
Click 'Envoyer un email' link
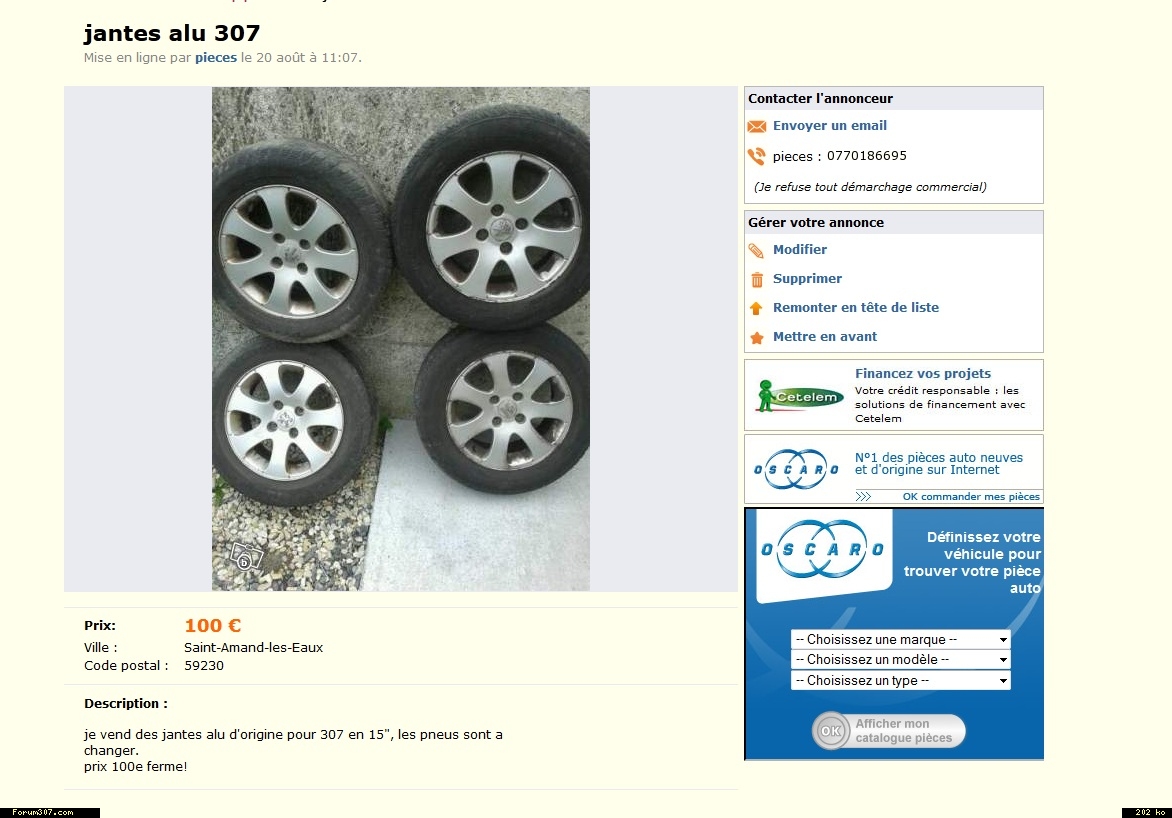pyautogui.click(x=830, y=126)
